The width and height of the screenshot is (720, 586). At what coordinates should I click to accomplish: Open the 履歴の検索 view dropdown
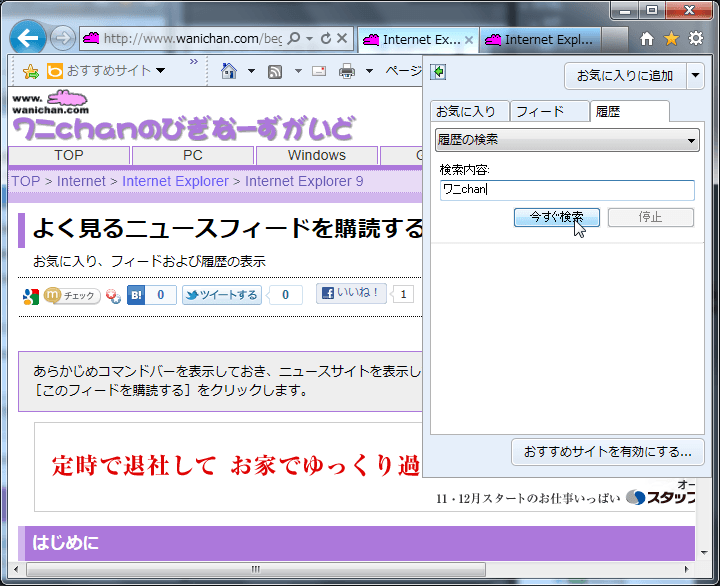pos(567,140)
